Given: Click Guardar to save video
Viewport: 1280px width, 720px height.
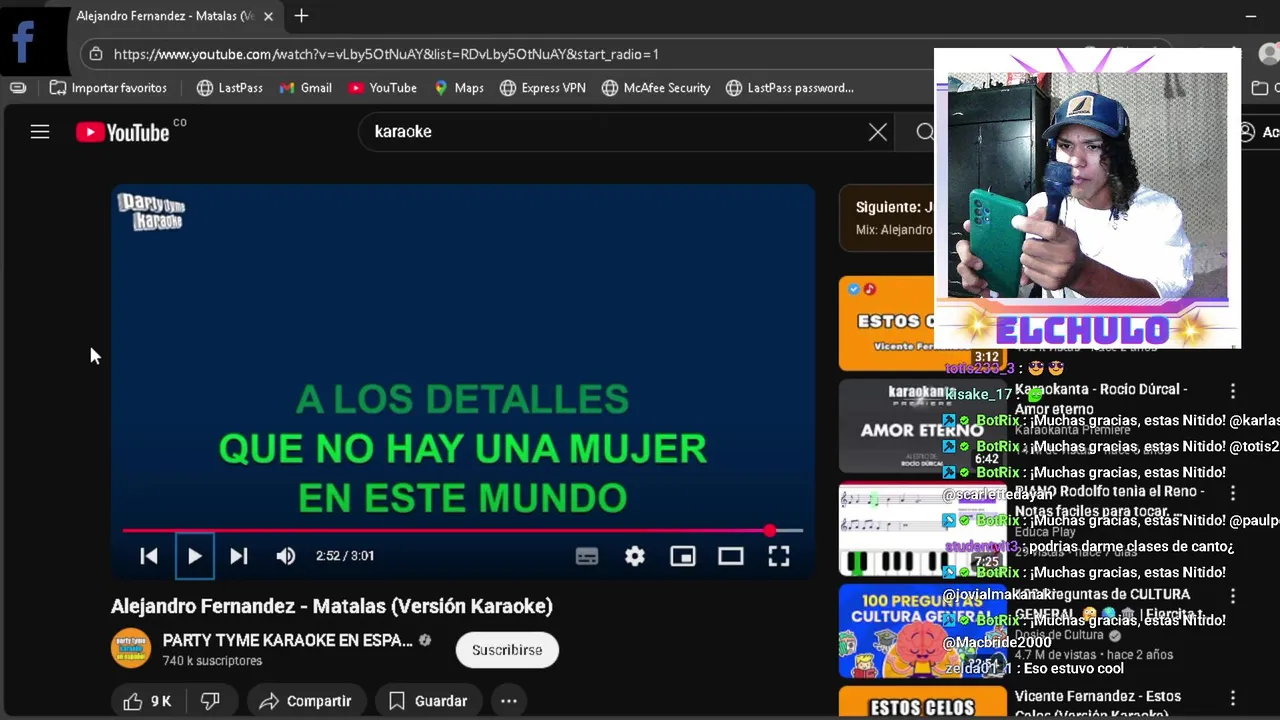Looking at the screenshot, I should (428, 702).
